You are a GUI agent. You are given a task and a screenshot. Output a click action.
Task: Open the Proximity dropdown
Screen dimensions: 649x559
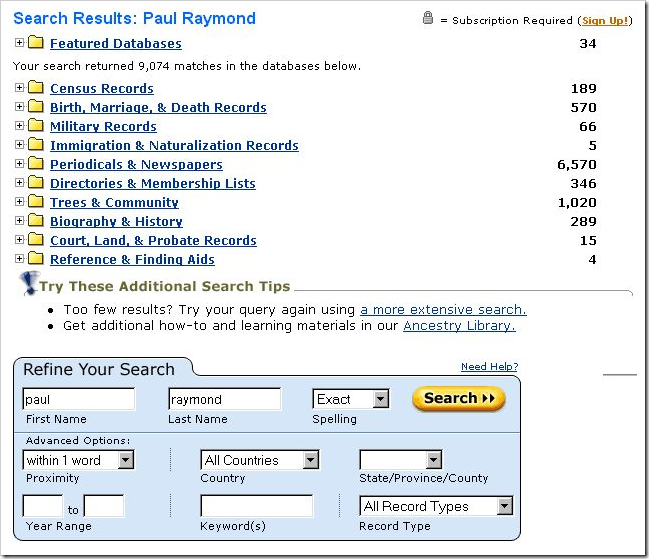coord(125,460)
